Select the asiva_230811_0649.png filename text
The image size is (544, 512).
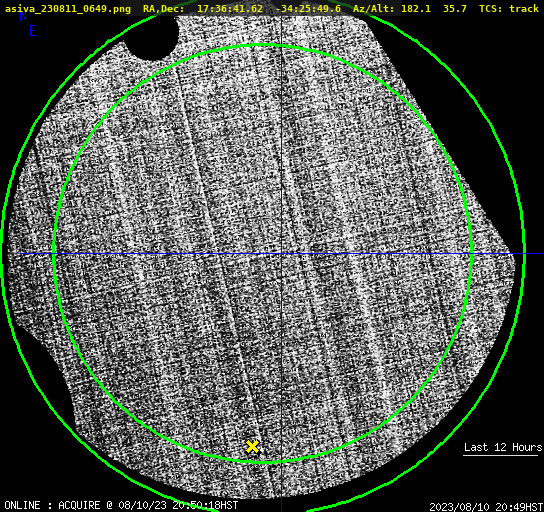[x=68, y=9]
